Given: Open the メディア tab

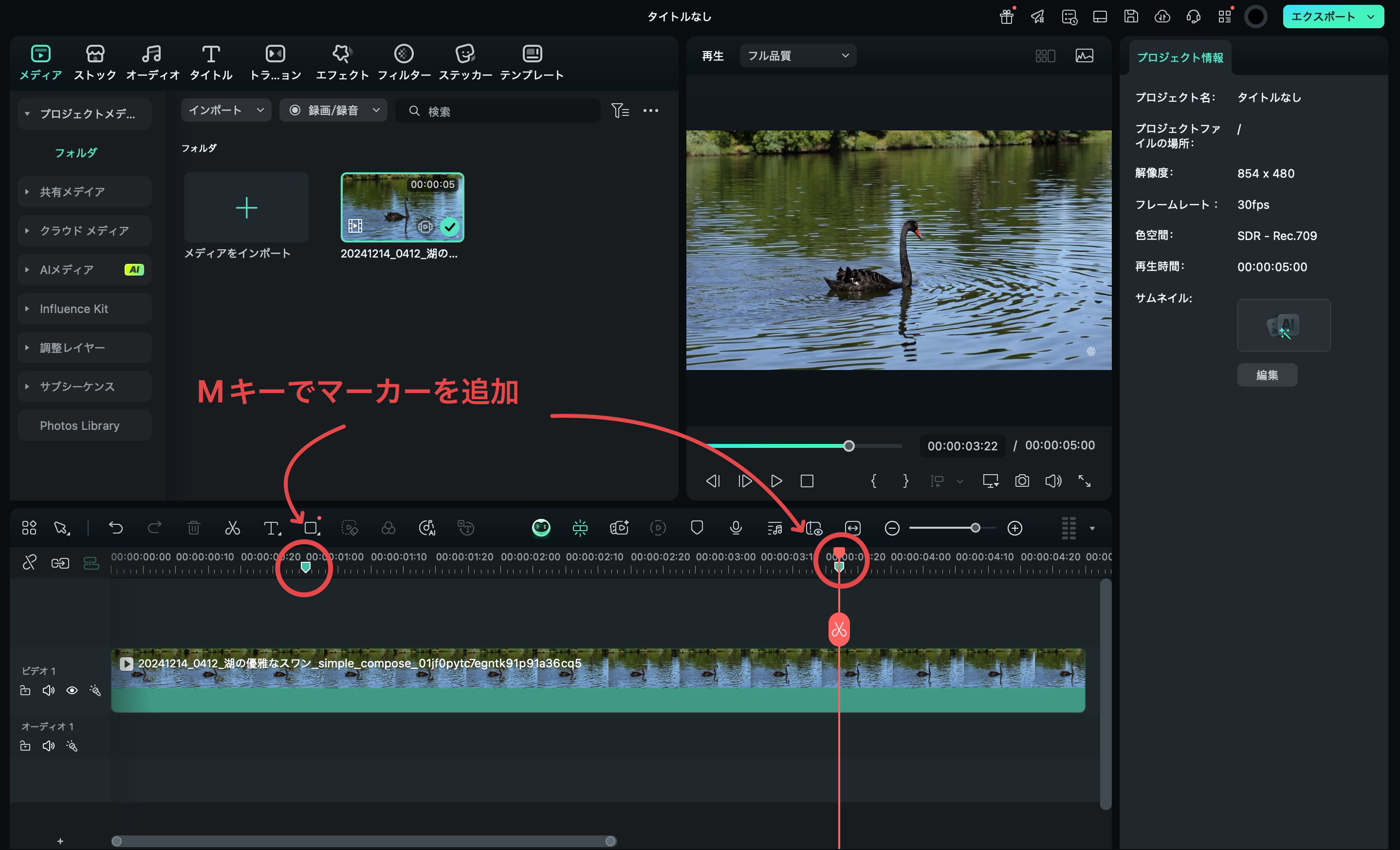Looking at the screenshot, I should (40, 62).
